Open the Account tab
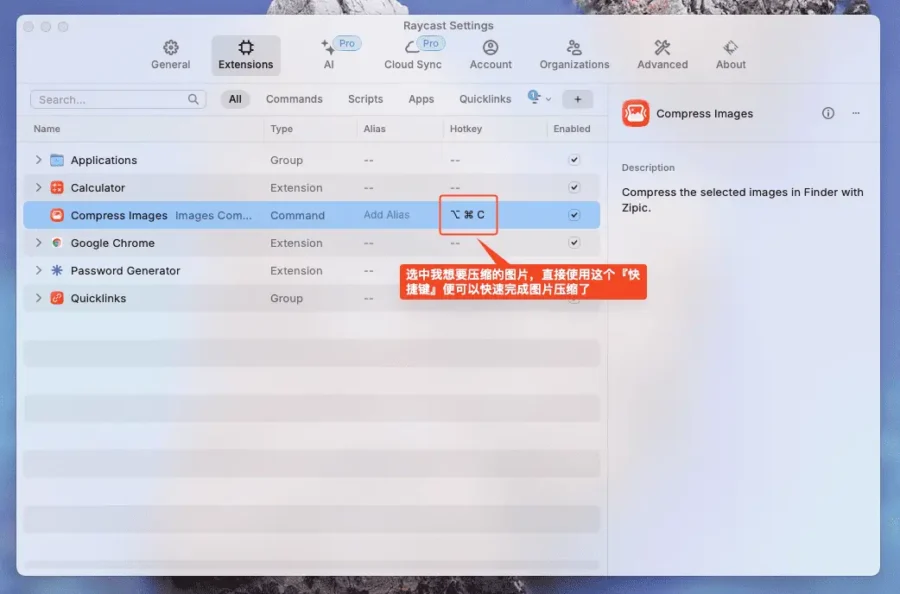Image resolution: width=900 pixels, height=594 pixels. 490,55
